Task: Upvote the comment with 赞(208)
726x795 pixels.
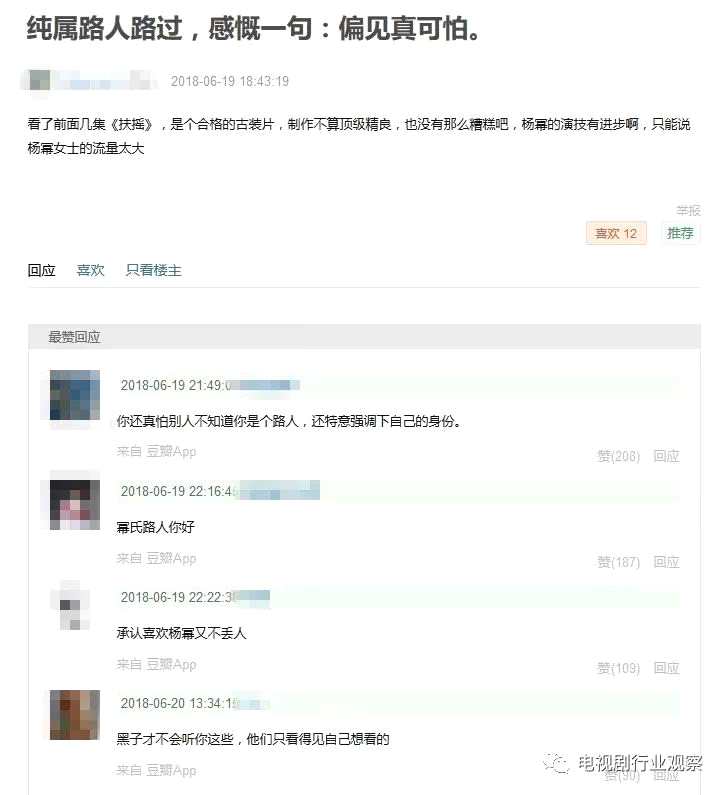Action: pyautogui.click(x=619, y=456)
